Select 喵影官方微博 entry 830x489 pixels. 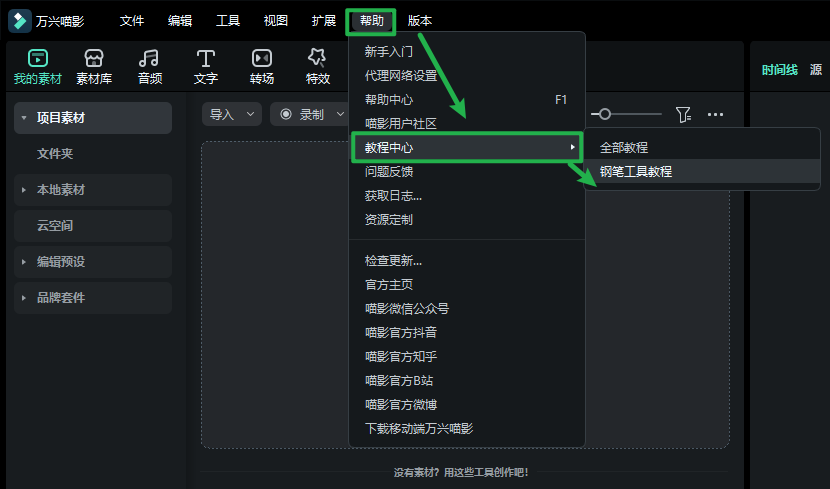point(467,404)
